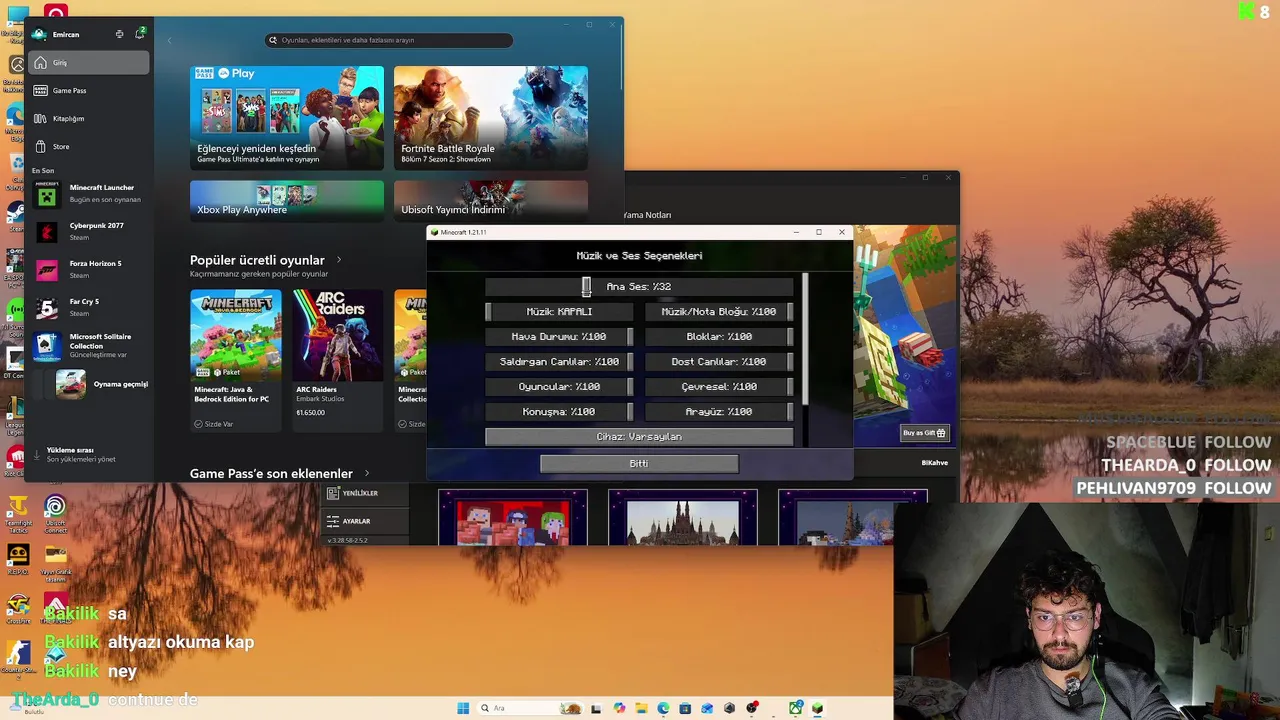Viewport: 1280px width, 720px height.
Task: Open Game Pass in Xbox sidebar
Action: click(x=89, y=91)
